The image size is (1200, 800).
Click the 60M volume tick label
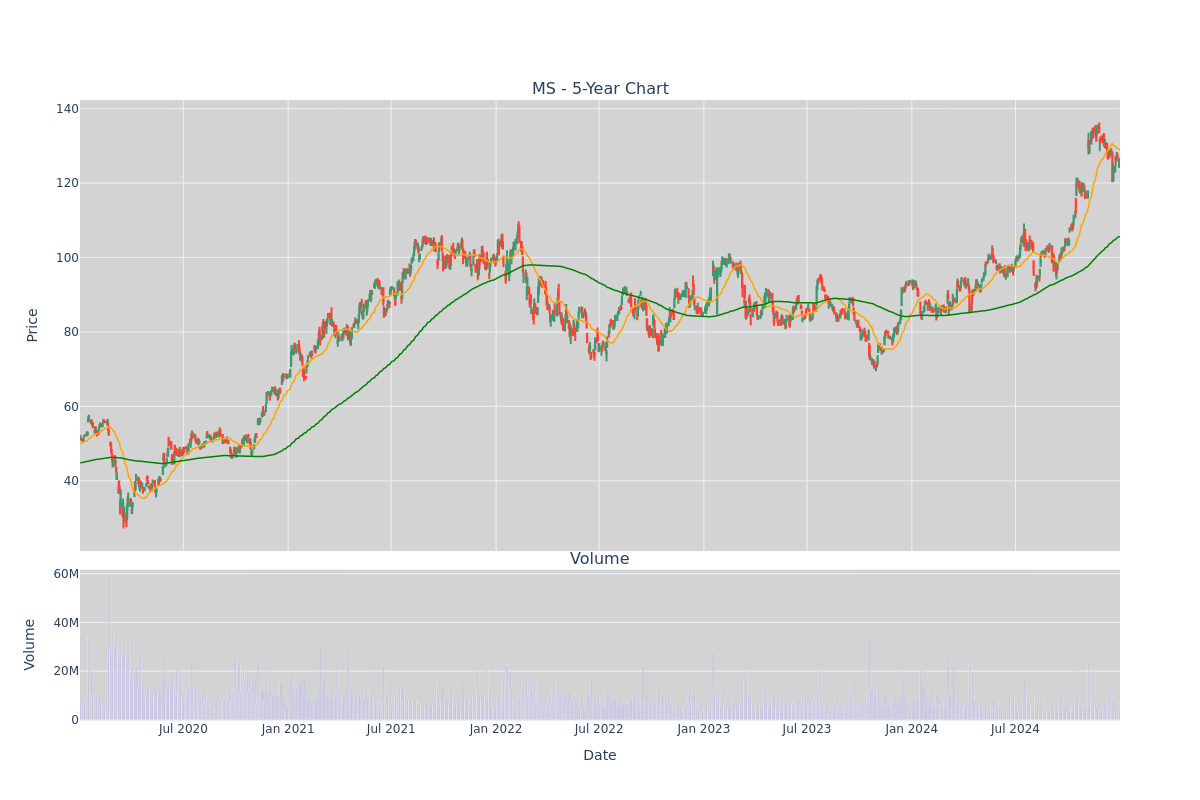click(66, 574)
